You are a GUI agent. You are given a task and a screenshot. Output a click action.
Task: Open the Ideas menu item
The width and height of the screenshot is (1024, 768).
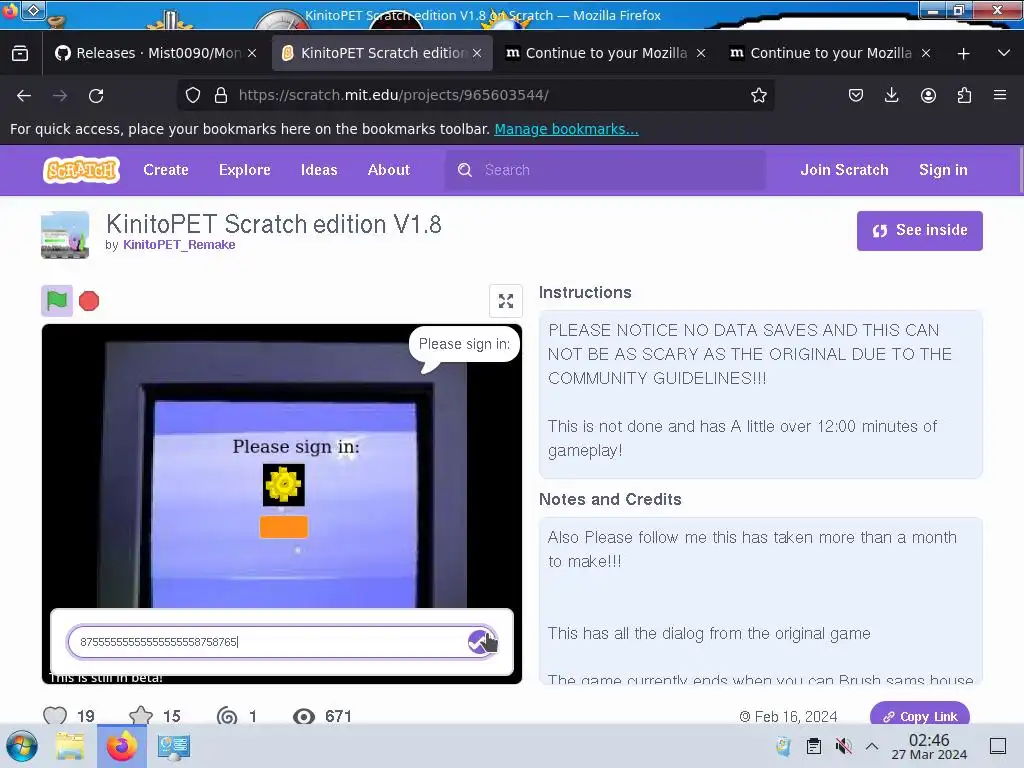[x=319, y=170]
